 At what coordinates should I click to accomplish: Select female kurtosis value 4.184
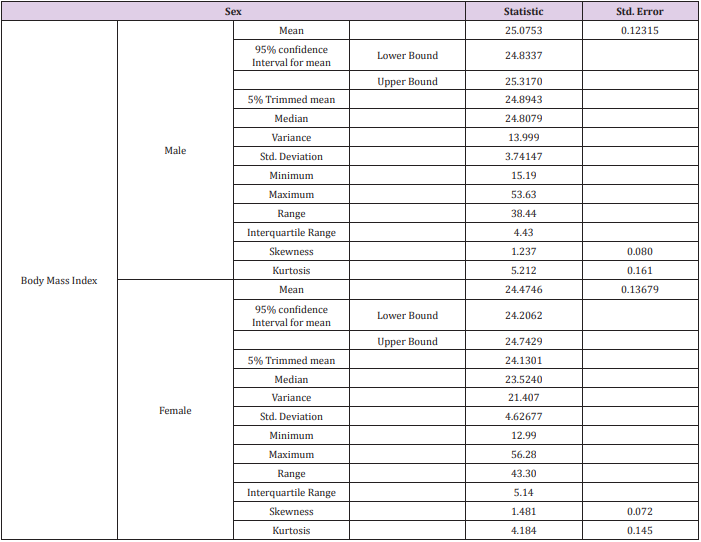(x=524, y=530)
